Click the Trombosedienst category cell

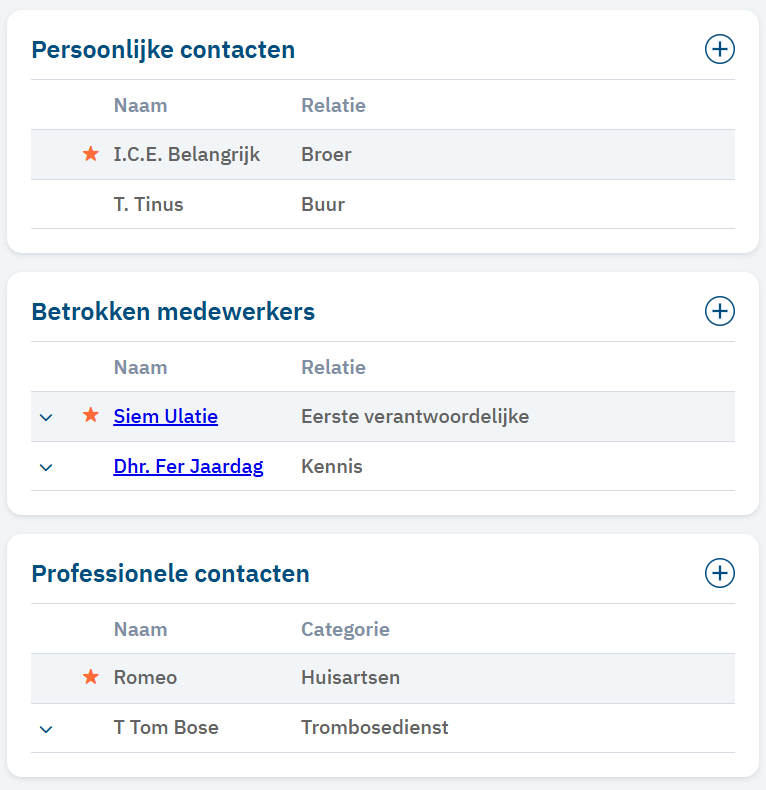point(375,727)
